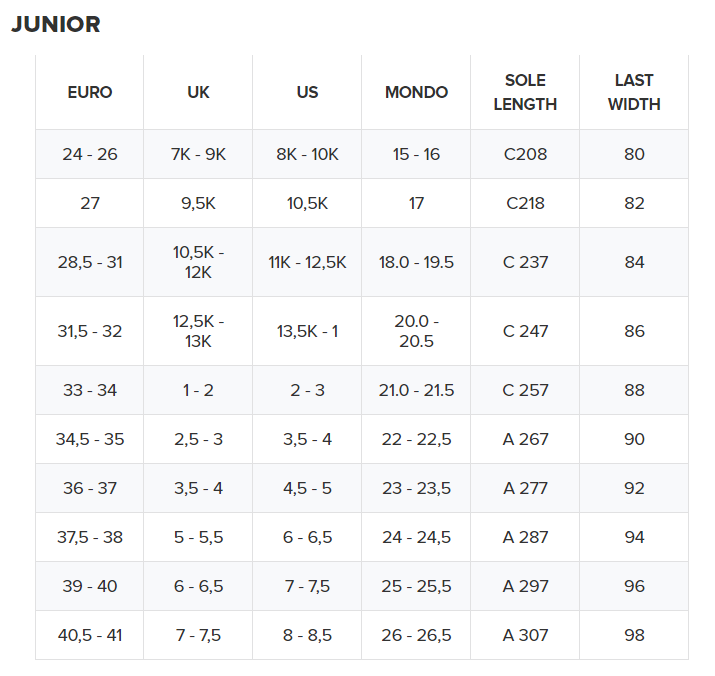This screenshot has width=715, height=676.
Task: Click the JUNIOR heading
Action: (56, 25)
